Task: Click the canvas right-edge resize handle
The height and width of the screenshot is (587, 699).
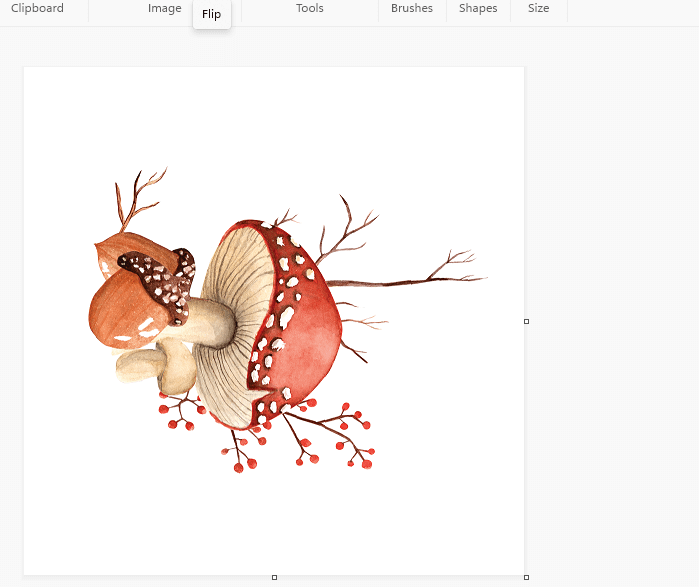Action: point(526,321)
